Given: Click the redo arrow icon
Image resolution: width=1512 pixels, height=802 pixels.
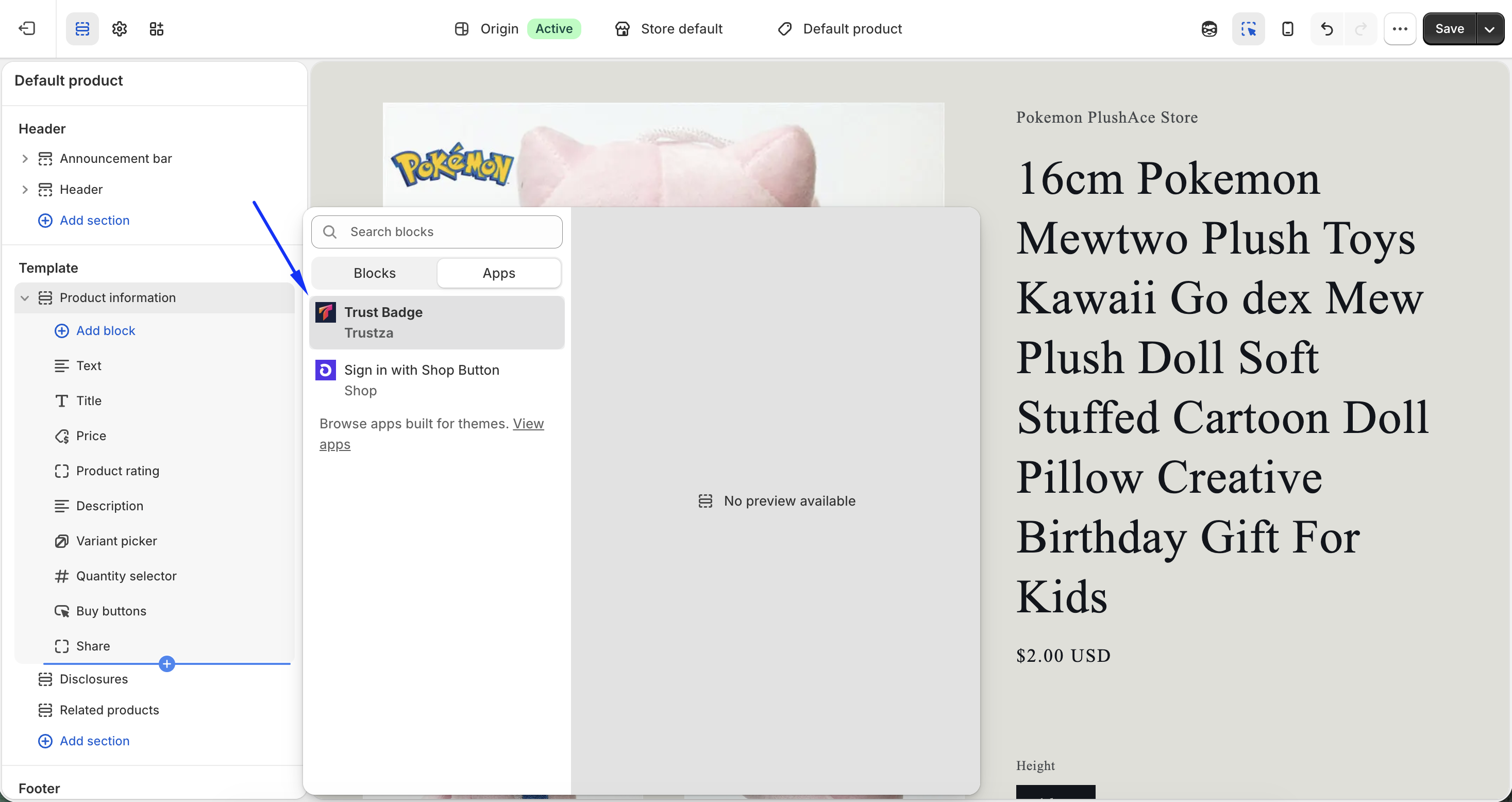Looking at the screenshot, I should coord(1360,29).
